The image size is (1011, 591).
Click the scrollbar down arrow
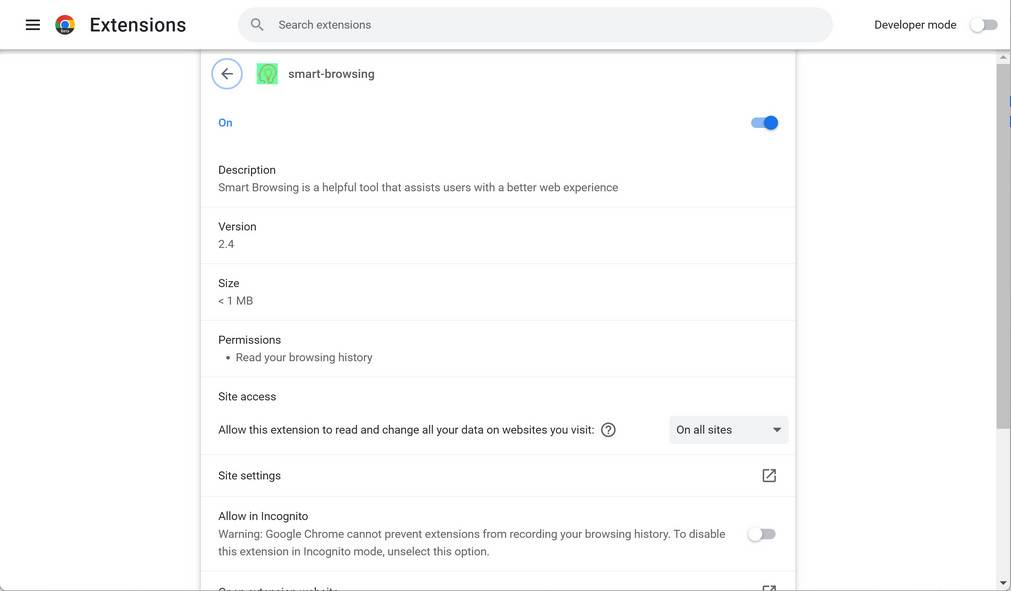[x=1003, y=583]
